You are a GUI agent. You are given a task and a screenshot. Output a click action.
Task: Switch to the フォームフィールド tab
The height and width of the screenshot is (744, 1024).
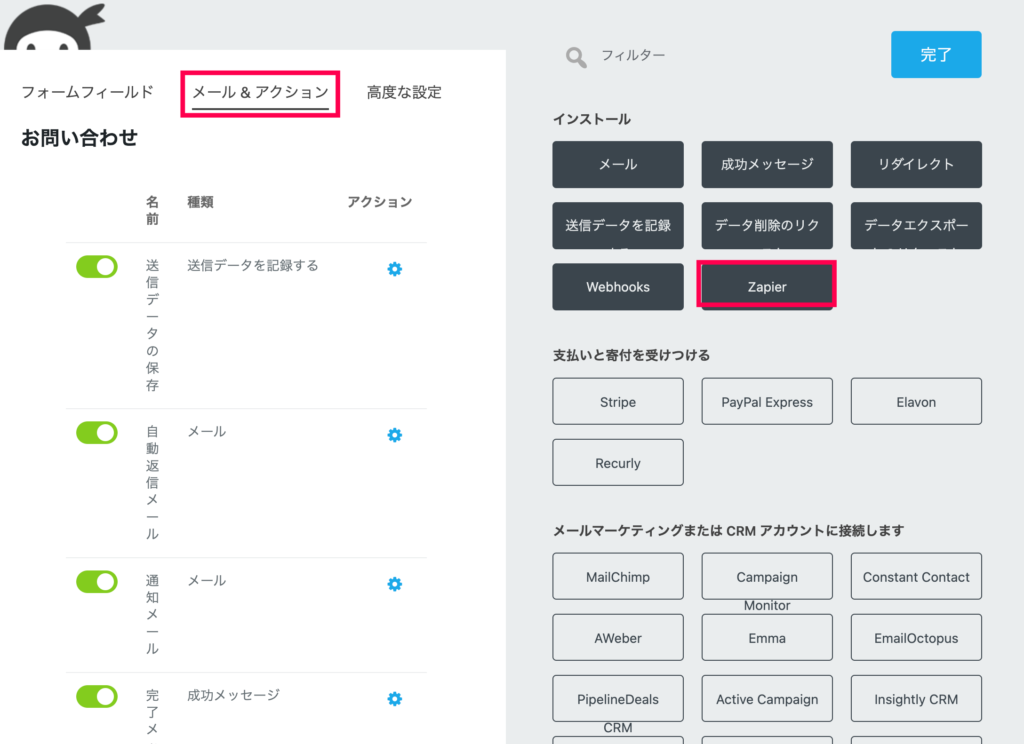coord(88,92)
